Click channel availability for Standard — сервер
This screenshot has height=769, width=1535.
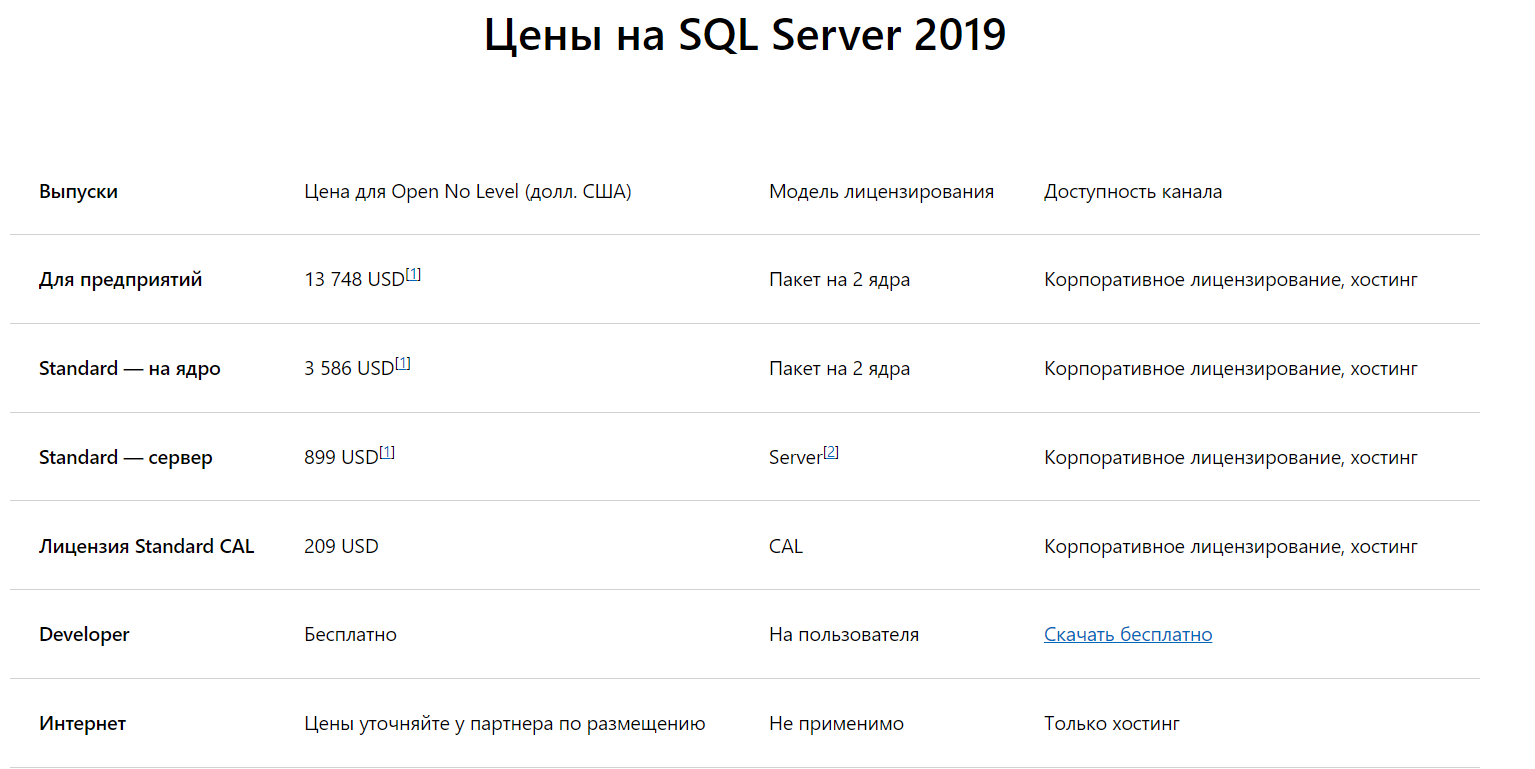click(x=1231, y=458)
